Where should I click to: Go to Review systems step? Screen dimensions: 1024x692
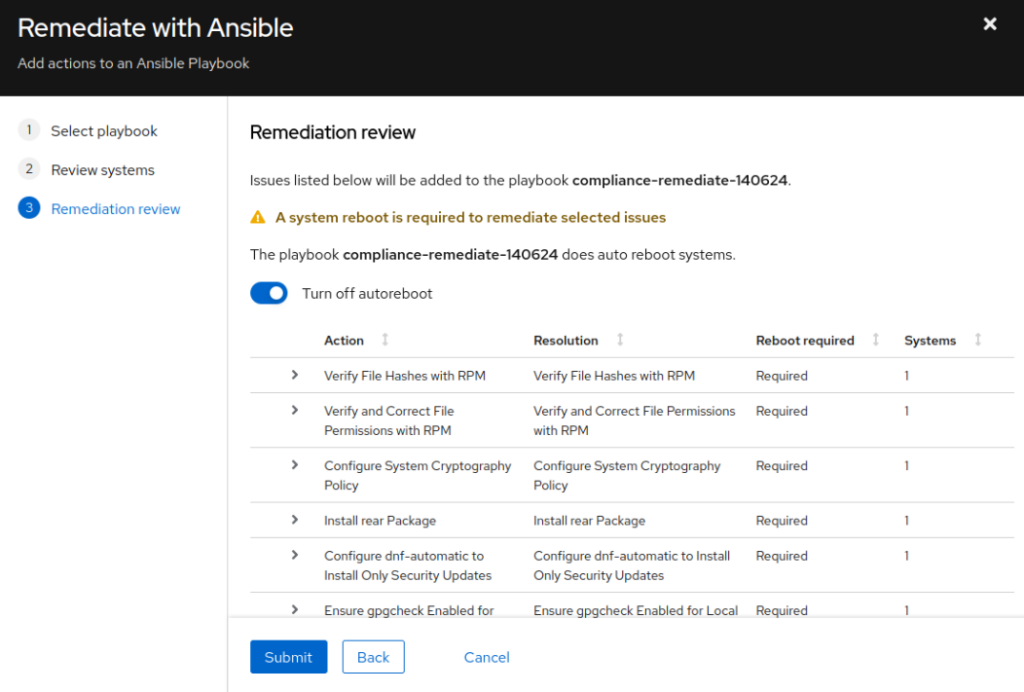coord(102,170)
